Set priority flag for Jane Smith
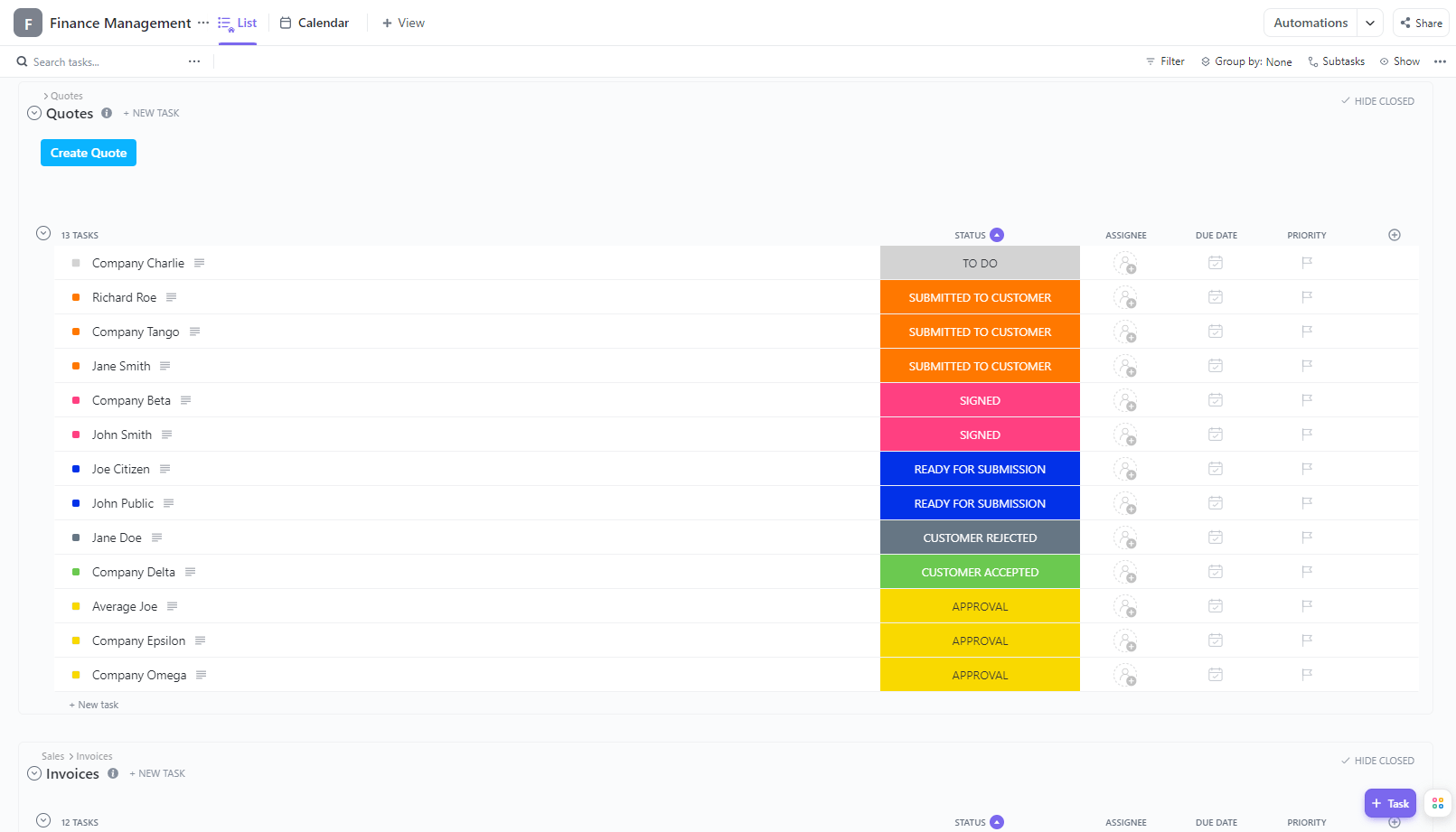This screenshot has width=1456, height=832. (1307, 366)
